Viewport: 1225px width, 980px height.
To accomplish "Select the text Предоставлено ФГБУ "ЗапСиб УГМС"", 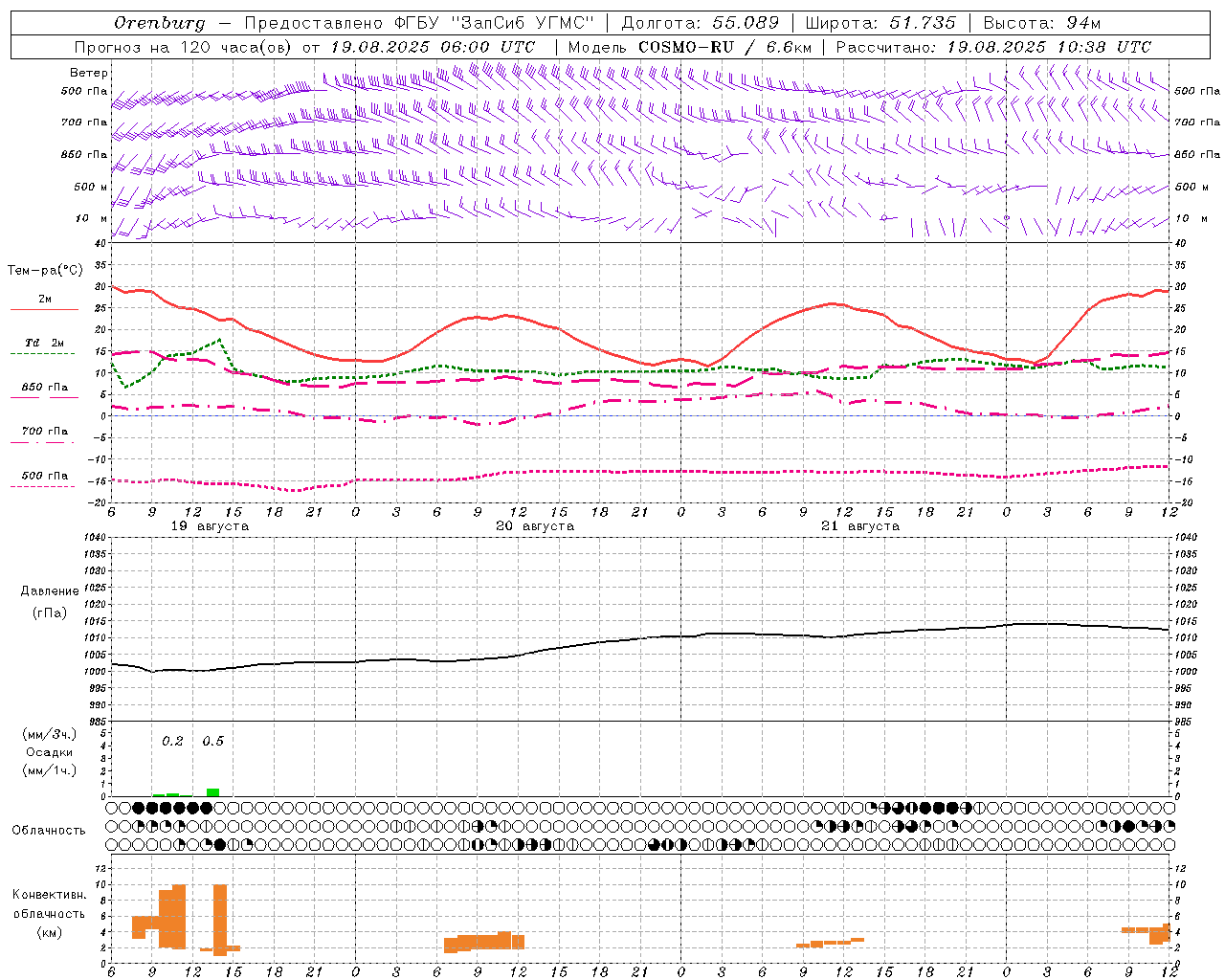I will (x=419, y=23).
